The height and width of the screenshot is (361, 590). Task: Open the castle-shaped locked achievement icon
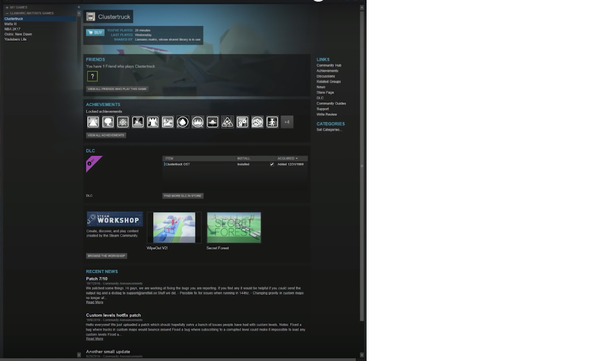click(153, 122)
